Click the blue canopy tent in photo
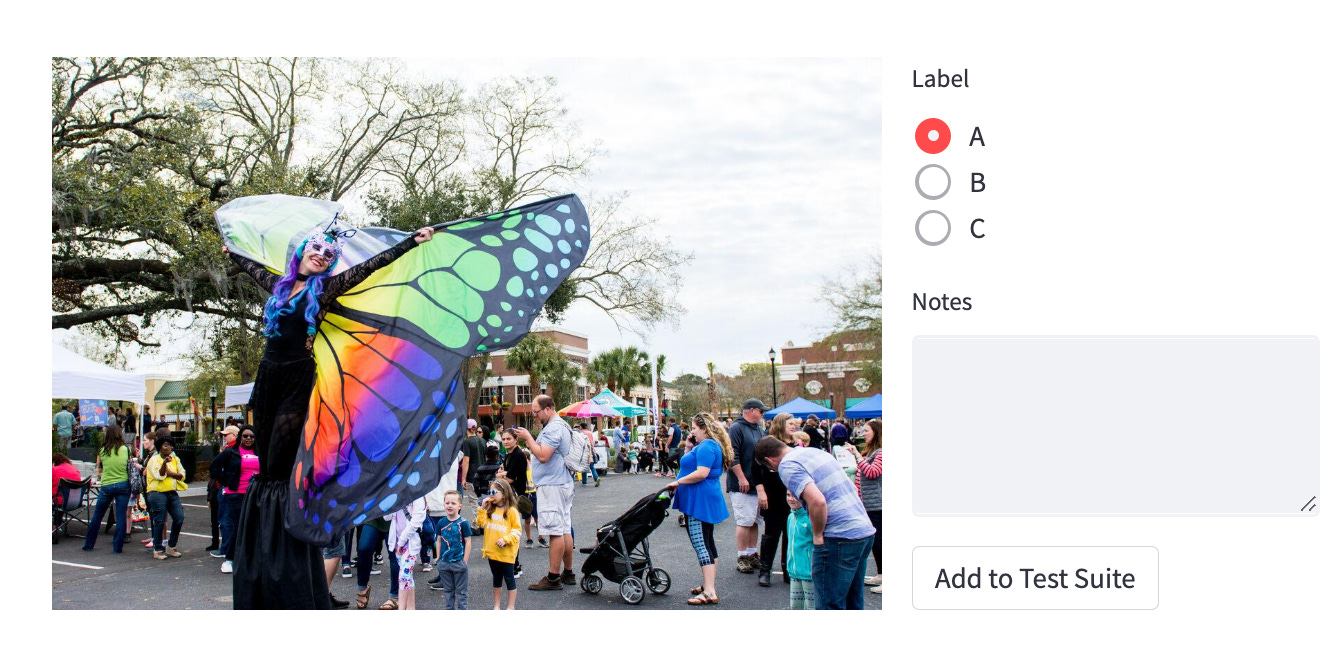Screen dimensions: 1344x658 click(800, 408)
